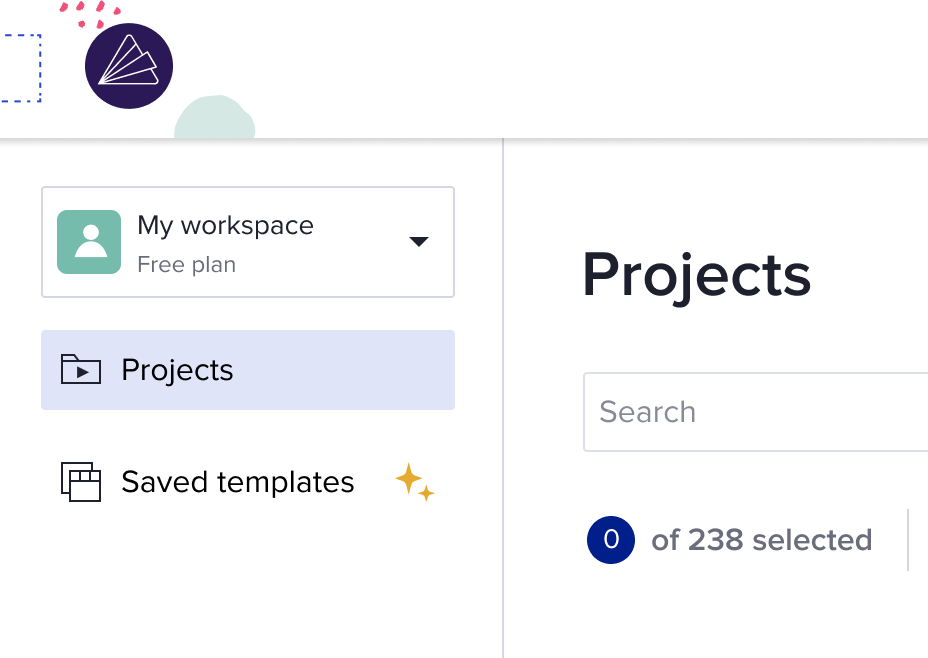Click the green workspace avatar icon
The height and width of the screenshot is (658, 928).
[x=89, y=242]
